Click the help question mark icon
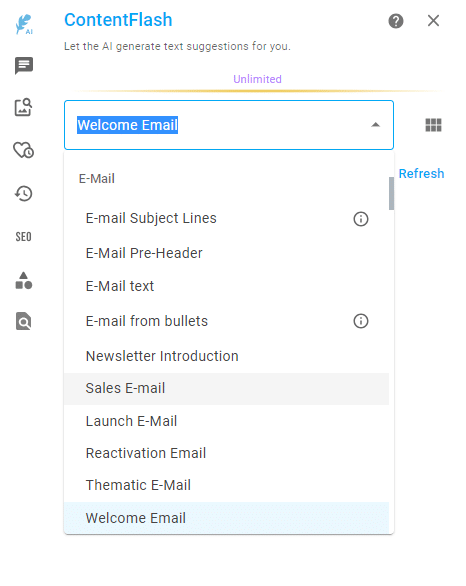Image resolution: width=466 pixels, height=586 pixels. click(396, 21)
